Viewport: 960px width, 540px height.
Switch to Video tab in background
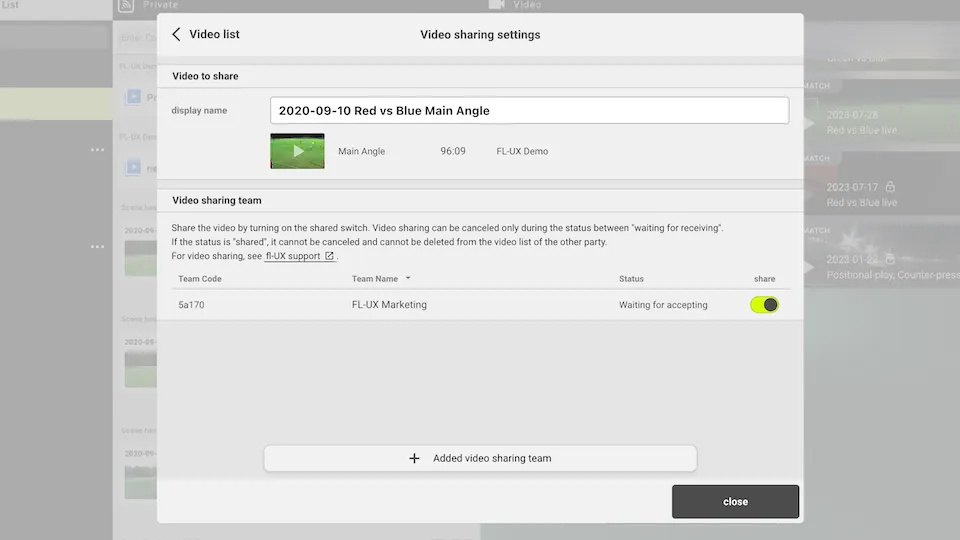point(516,5)
